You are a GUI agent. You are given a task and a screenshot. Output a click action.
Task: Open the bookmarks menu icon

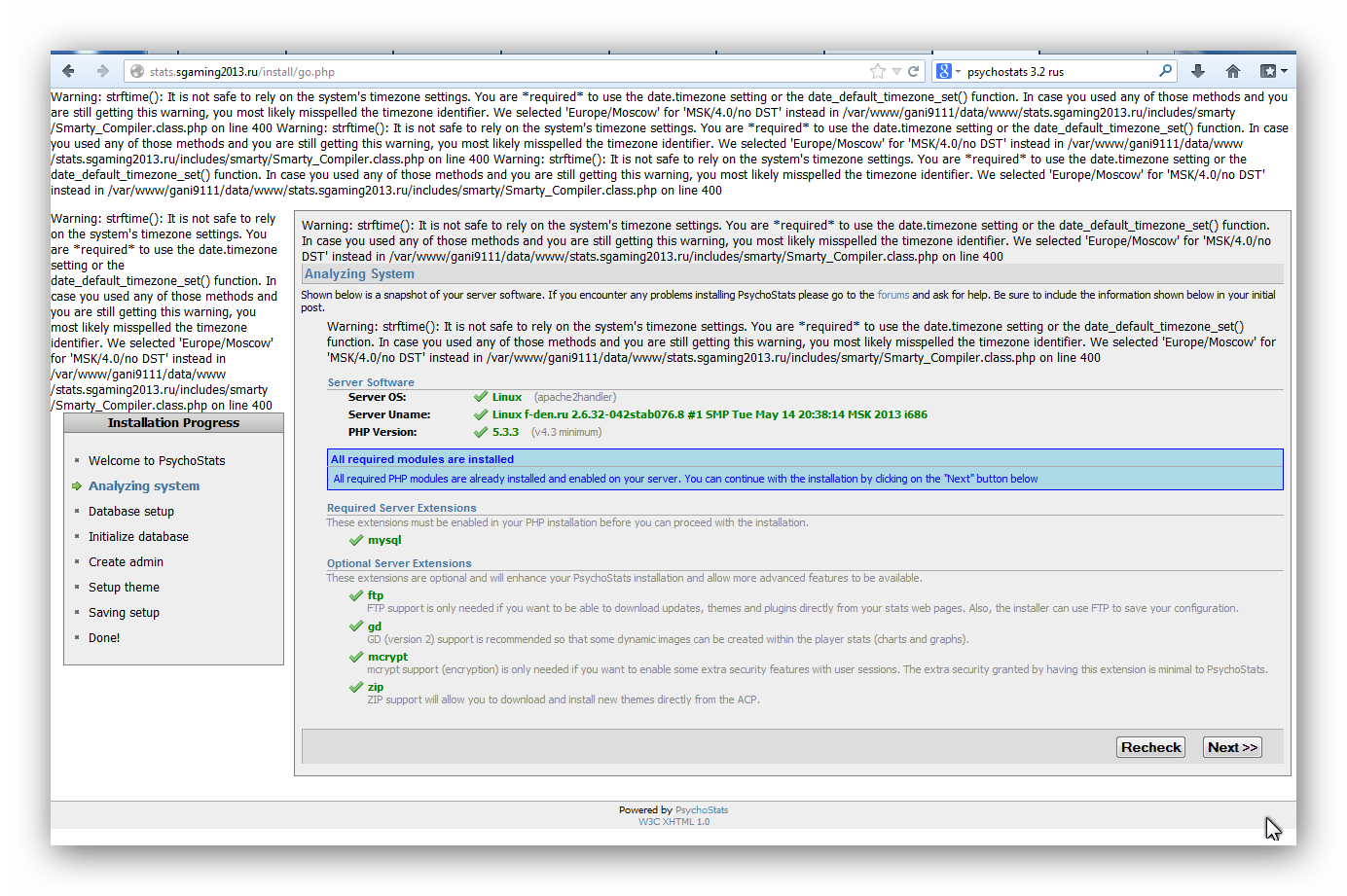pyautogui.click(x=1268, y=71)
